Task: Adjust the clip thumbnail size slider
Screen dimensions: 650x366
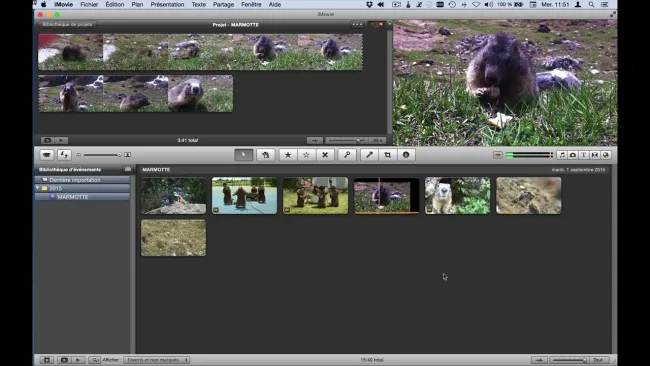Action: [x=102, y=155]
